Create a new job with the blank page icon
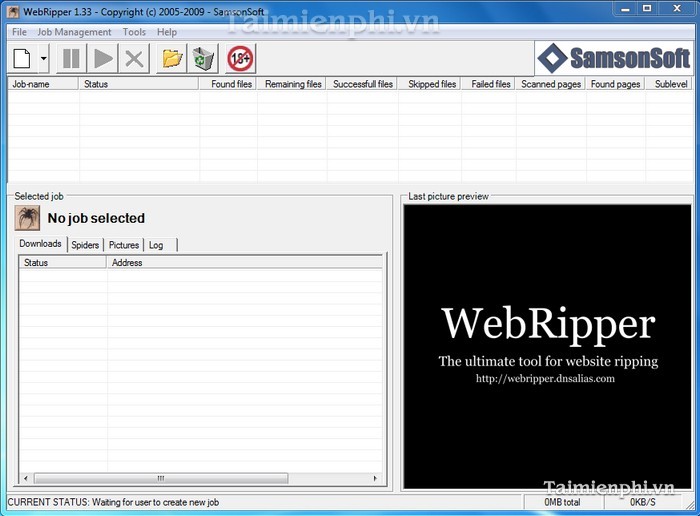Viewport: 700px width, 516px height. [22, 58]
